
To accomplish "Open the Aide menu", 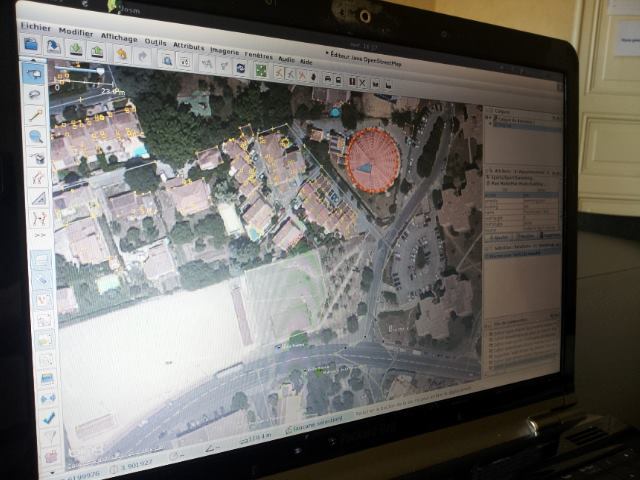I will pyautogui.click(x=306, y=62).
